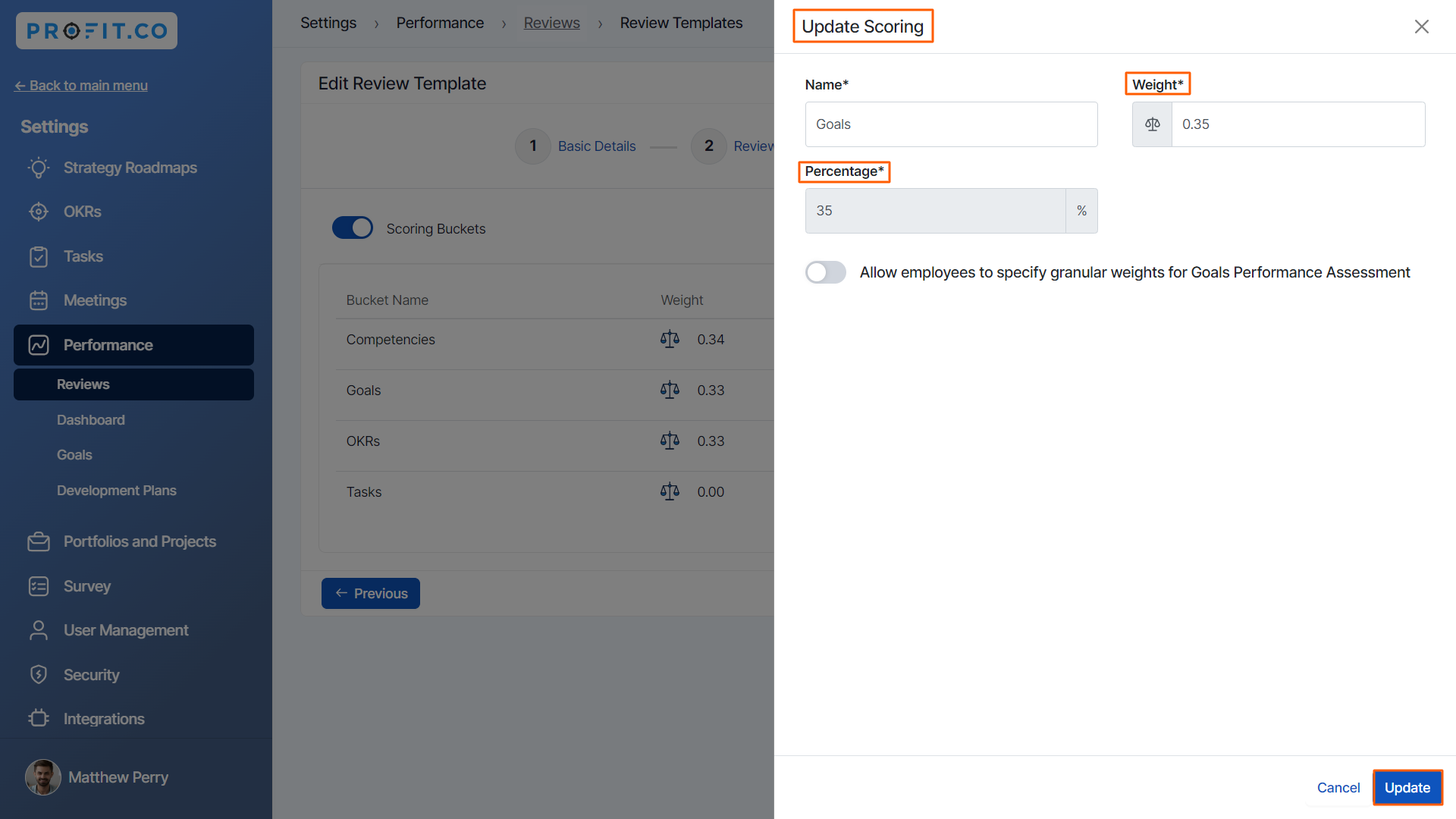Image resolution: width=1456 pixels, height=819 pixels.
Task: Click the Portfolios and Projects briefcase icon
Action: coord(39,541)
